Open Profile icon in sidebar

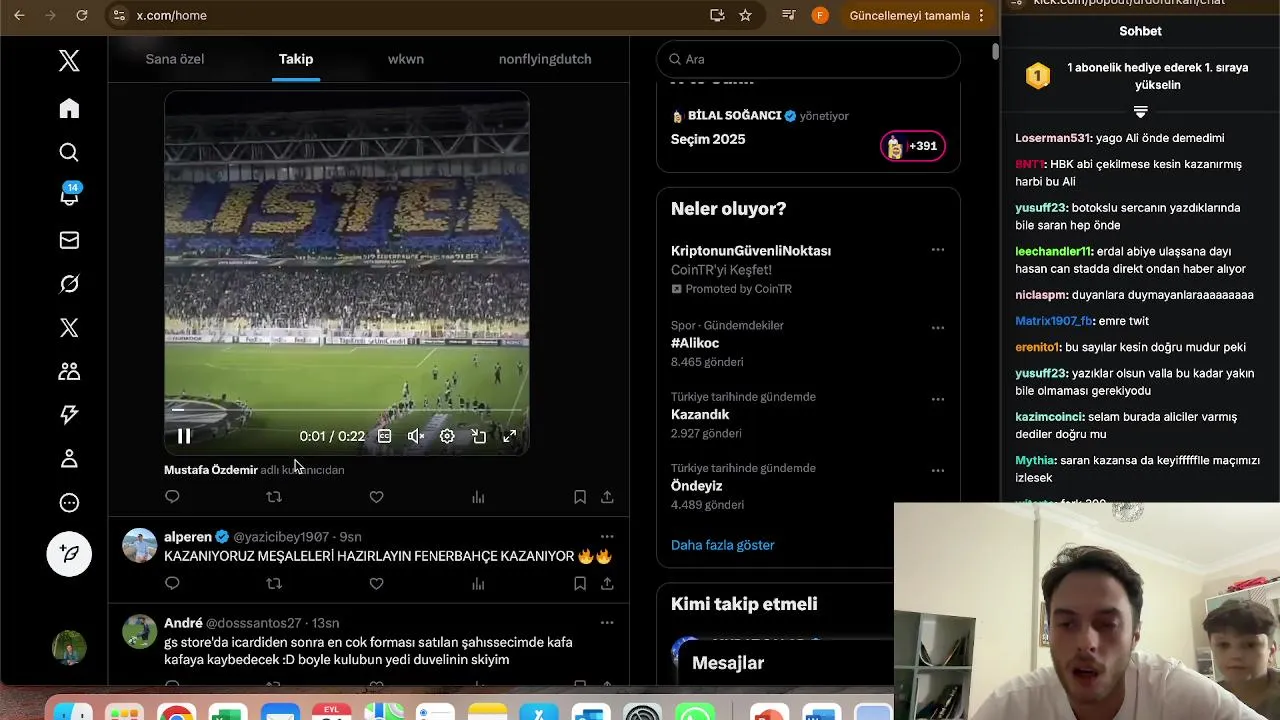(69, 459)
